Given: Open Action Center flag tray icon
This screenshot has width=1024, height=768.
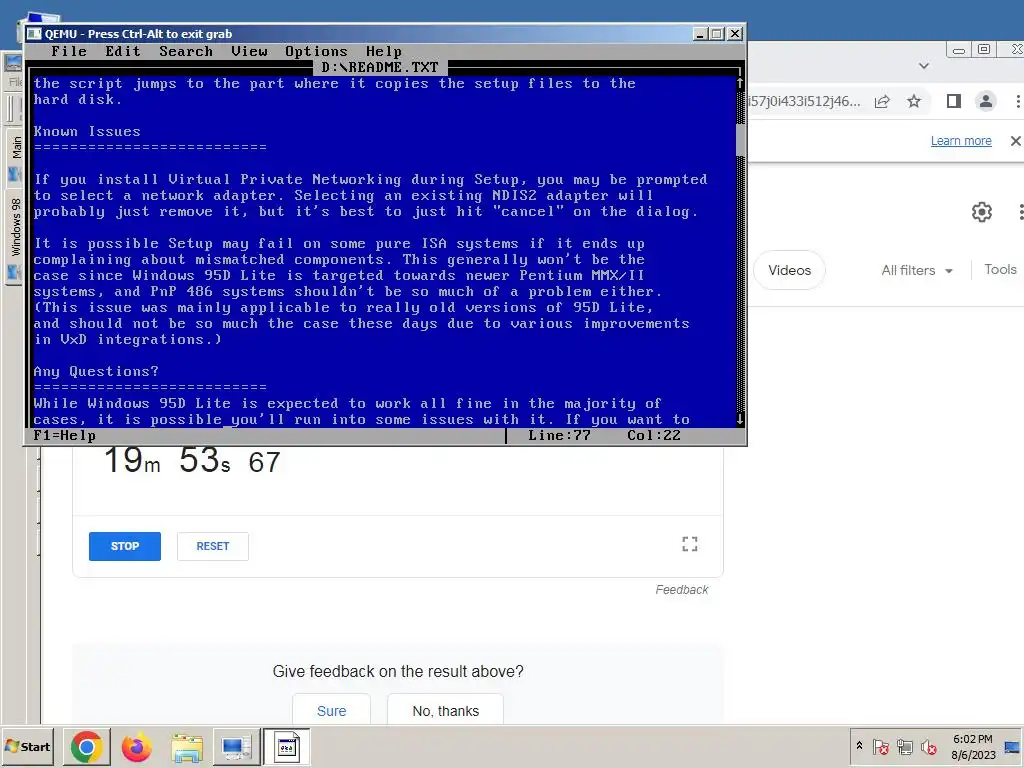Looking at the screenshot, I should click(x=880, y=746).
